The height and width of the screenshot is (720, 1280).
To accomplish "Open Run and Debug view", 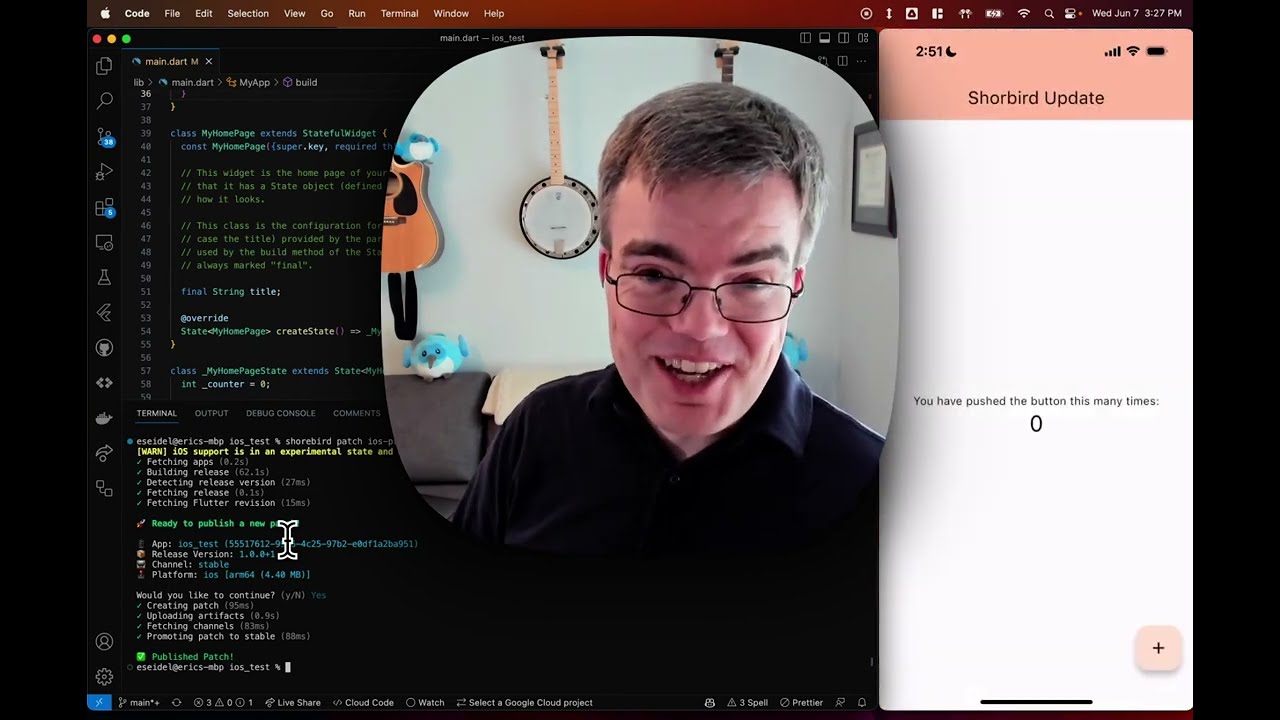I will [104, 172].
